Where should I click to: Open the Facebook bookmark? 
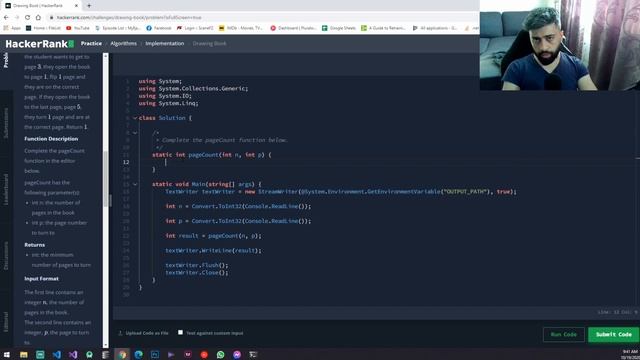[159, 28]
